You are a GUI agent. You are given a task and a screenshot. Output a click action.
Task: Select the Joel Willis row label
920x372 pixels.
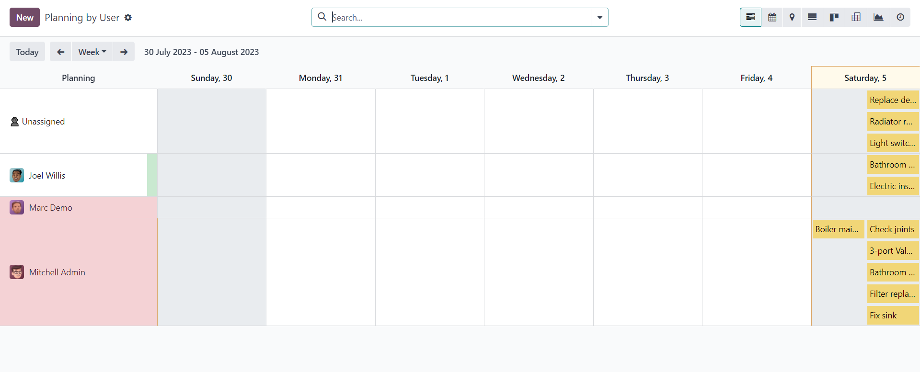47,175
